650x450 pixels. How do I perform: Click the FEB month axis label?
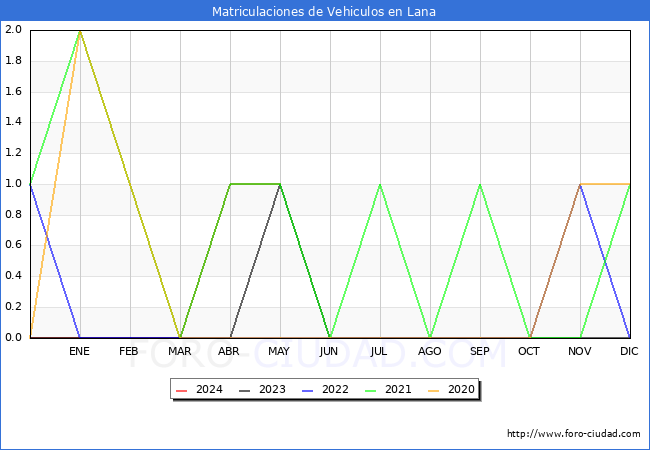pos(129,351)
